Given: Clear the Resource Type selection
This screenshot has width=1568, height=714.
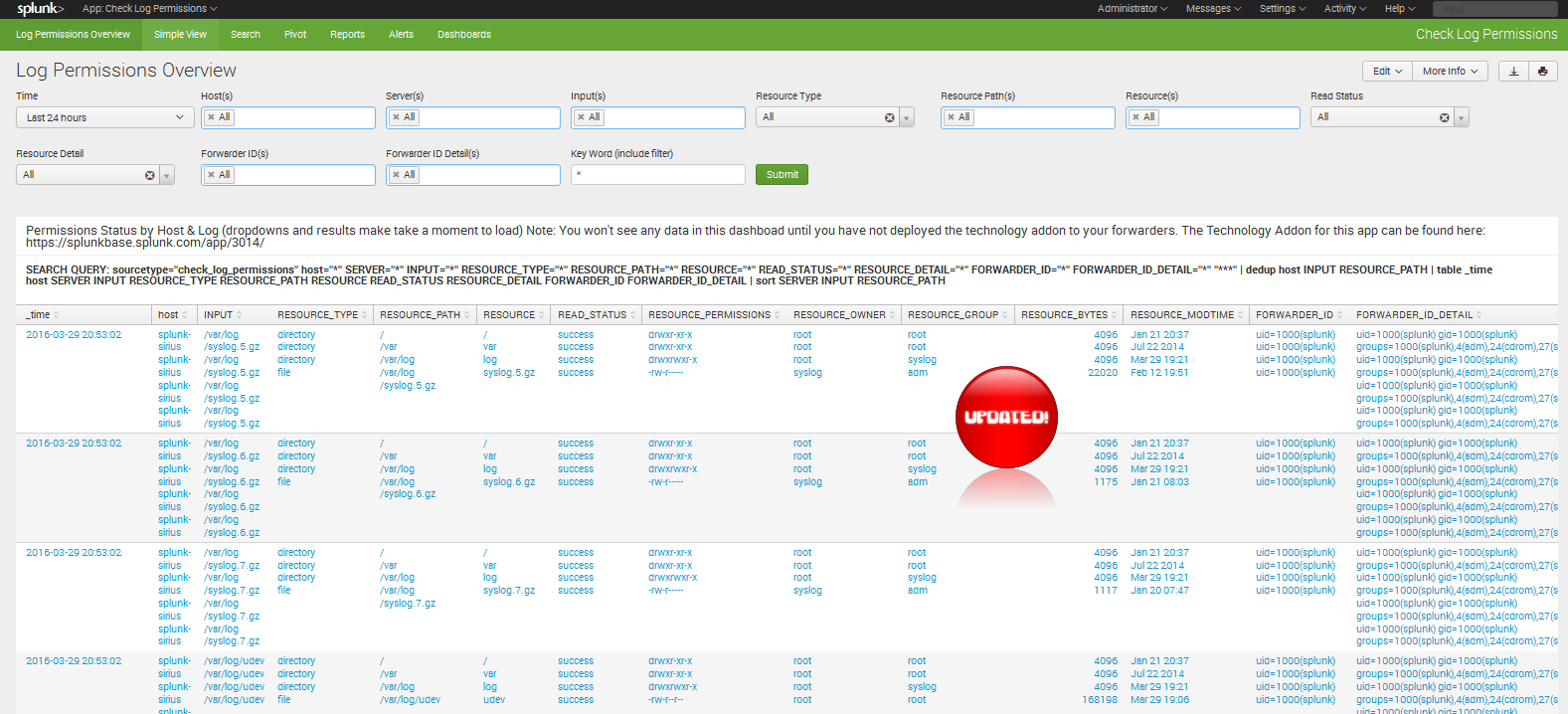Looking at the screenshot, I should click(x=889, y=117).
